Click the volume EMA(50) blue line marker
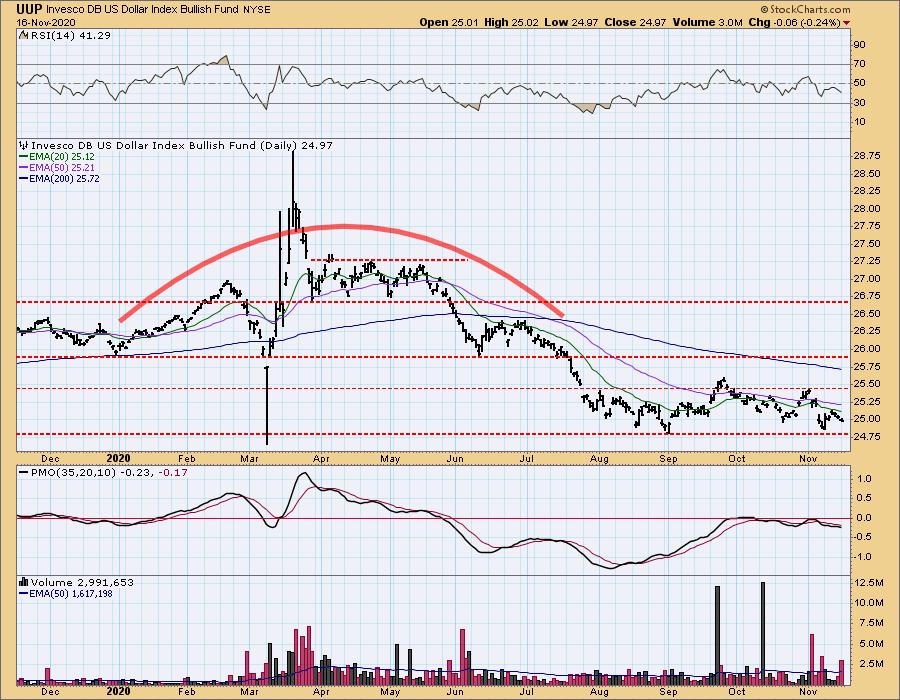 click(24, 594)
